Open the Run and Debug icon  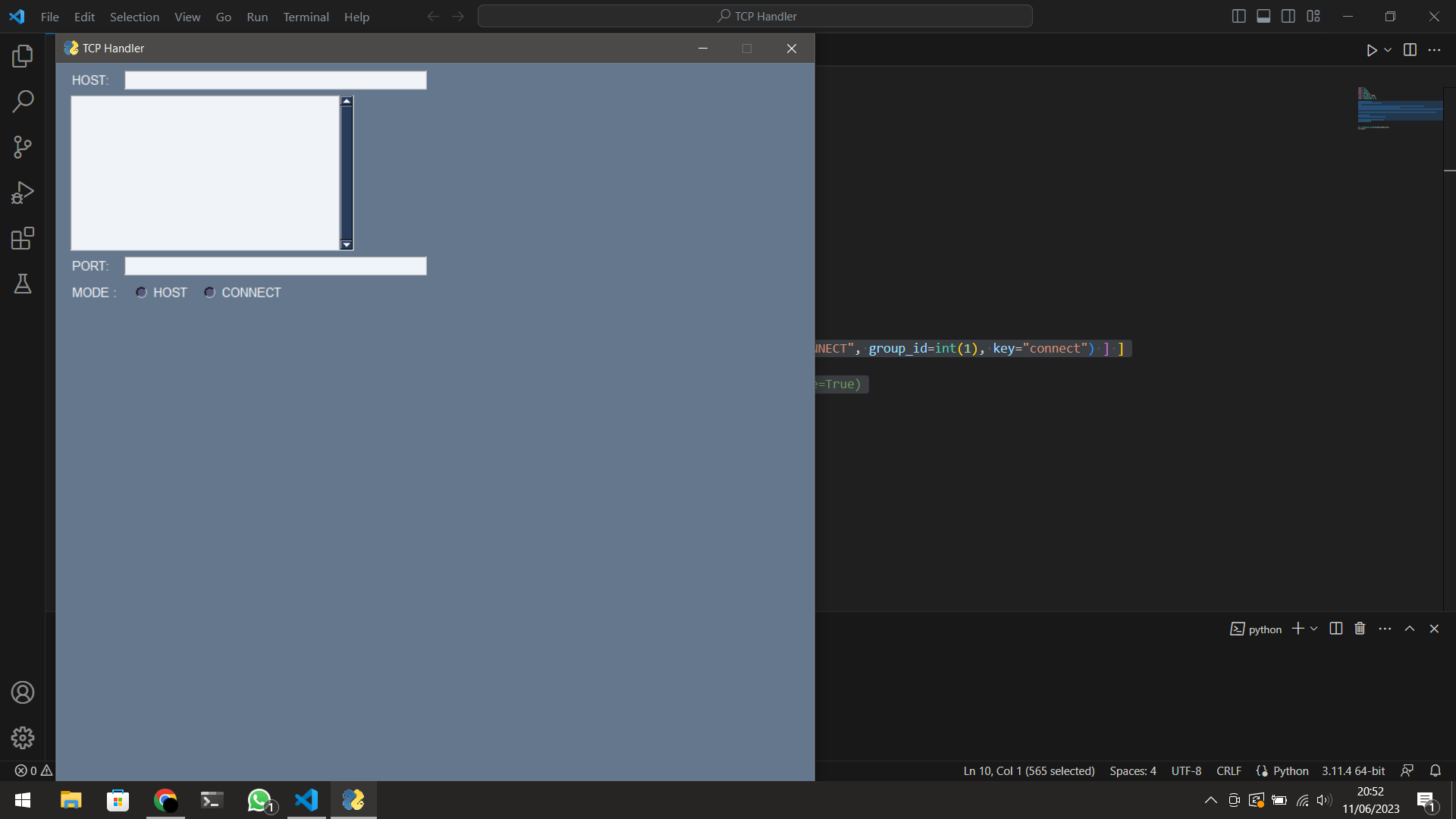[22, 192]
